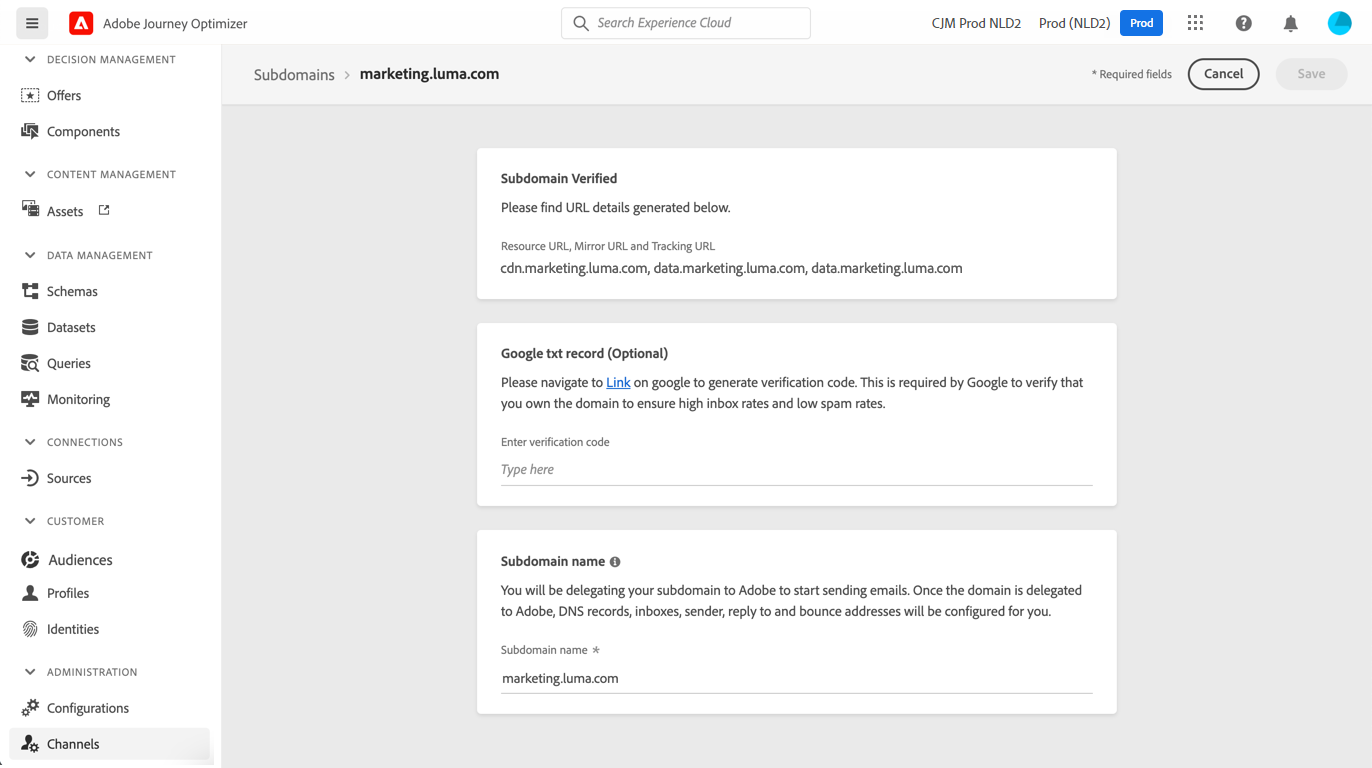Open the app switcher grid icon

1195,23
